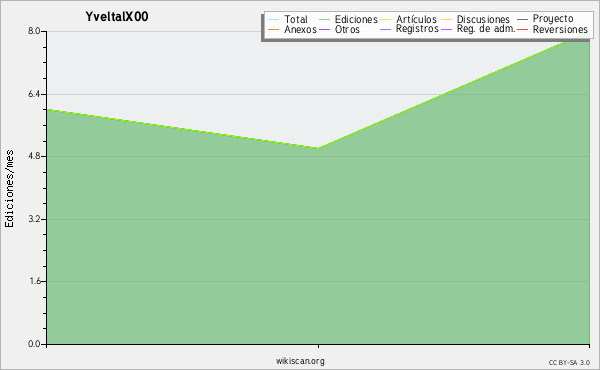
Task: Click the wikiscan.org label
Action: click(x=300, y=361)
